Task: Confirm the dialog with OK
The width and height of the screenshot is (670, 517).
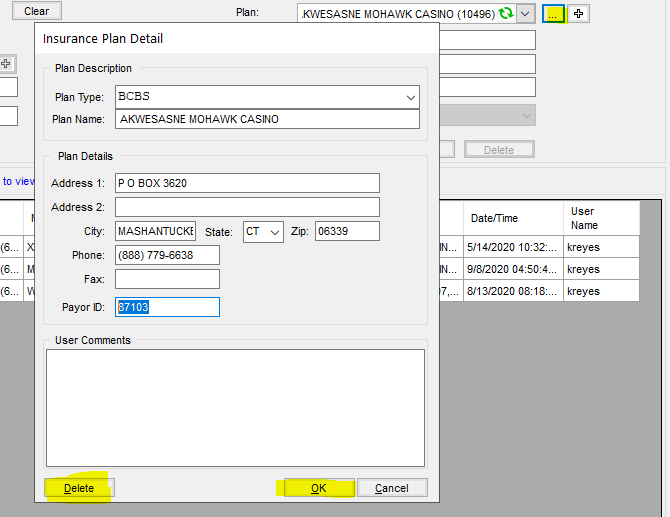Action: pos(319,488)
